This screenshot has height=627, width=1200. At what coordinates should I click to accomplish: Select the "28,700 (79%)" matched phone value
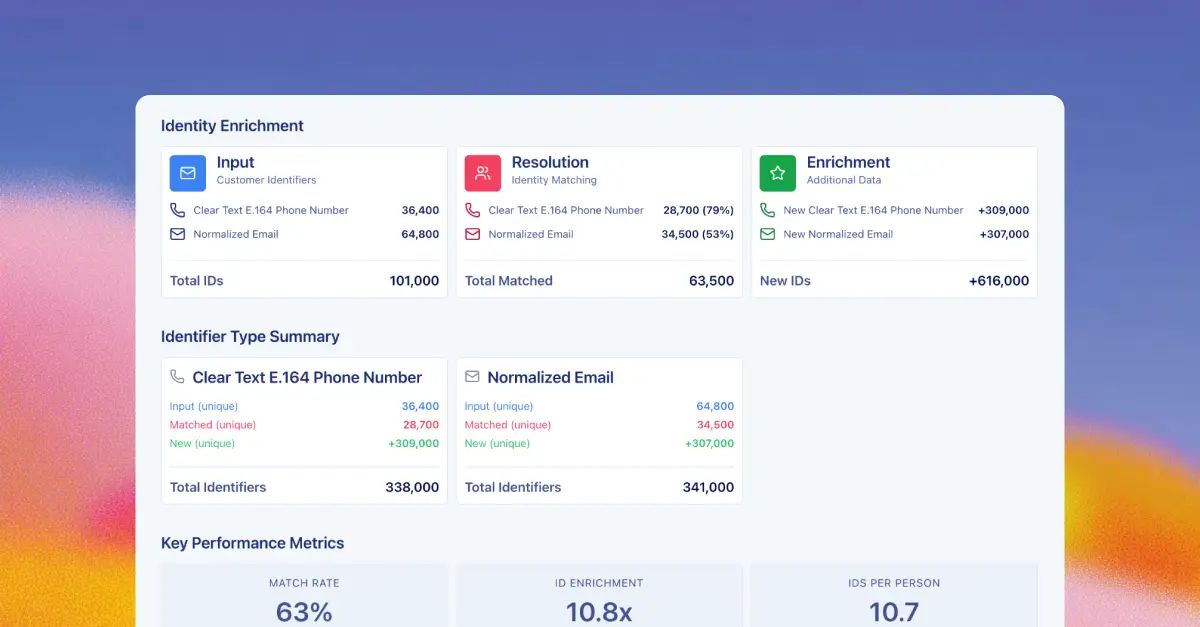(x=698, y=210)
